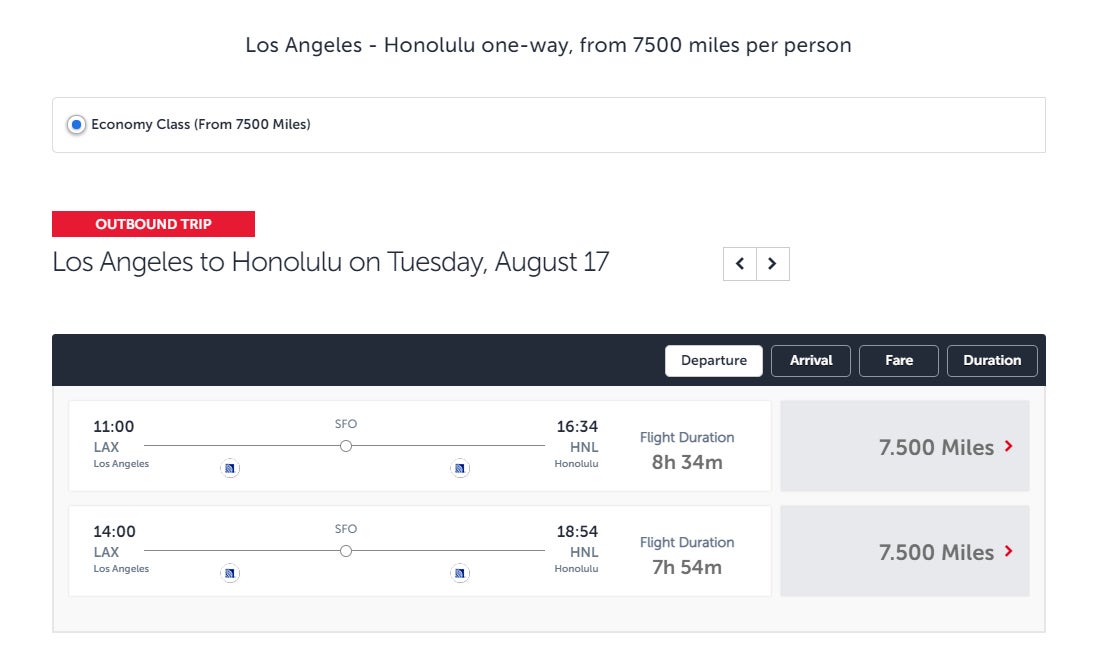
Task: Click the airline logo on the 14:00 LAX segment
Action: click(230, 573)
